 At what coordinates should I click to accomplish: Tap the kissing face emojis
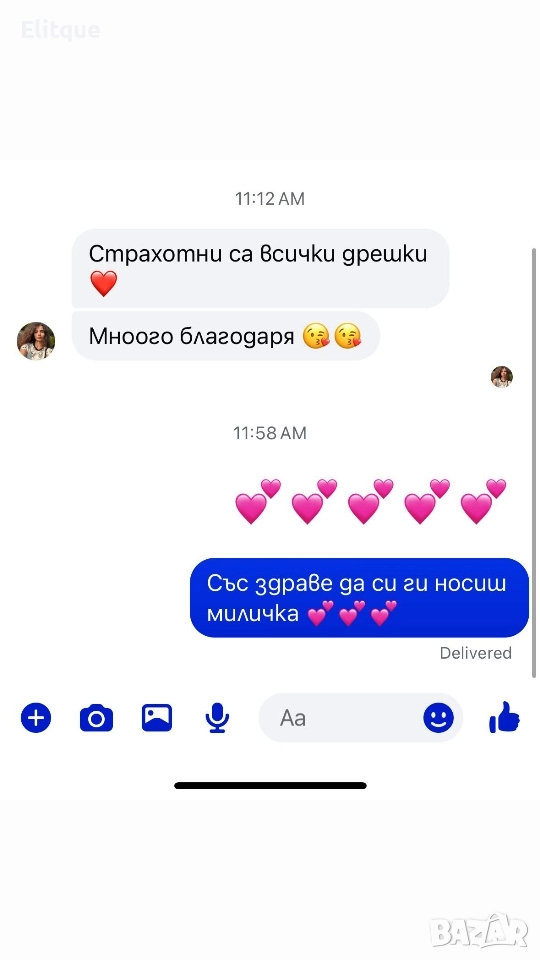pos(332,336)
